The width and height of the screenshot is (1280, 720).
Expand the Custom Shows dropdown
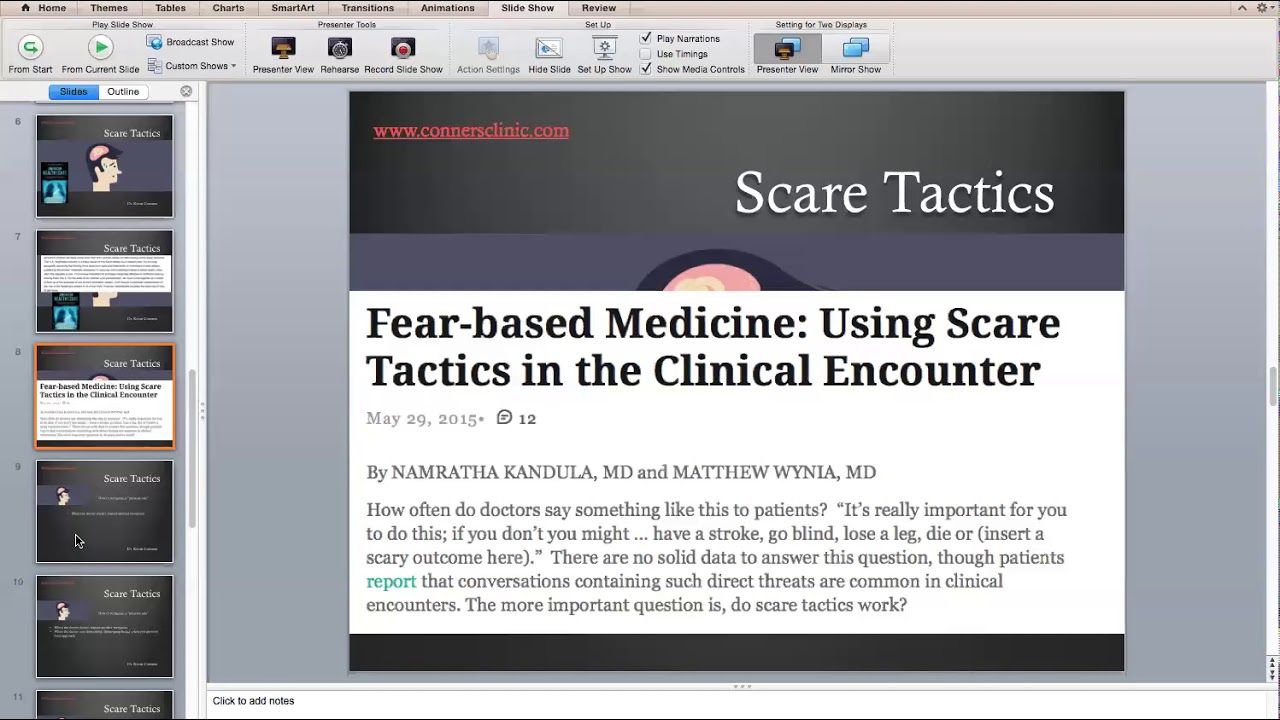[x=233, y=67]
